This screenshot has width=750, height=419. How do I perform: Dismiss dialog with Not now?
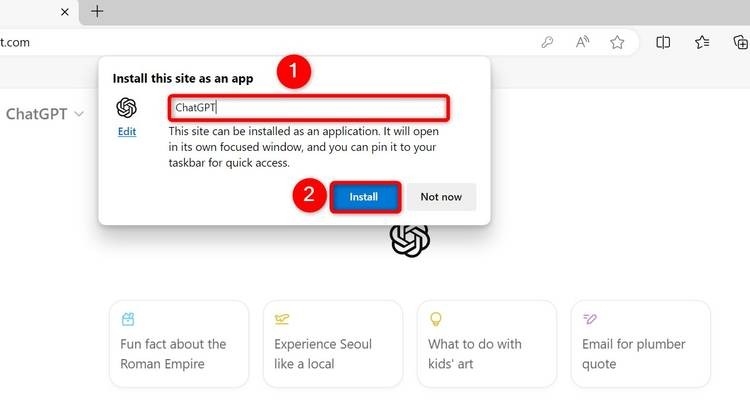[441, 197]
